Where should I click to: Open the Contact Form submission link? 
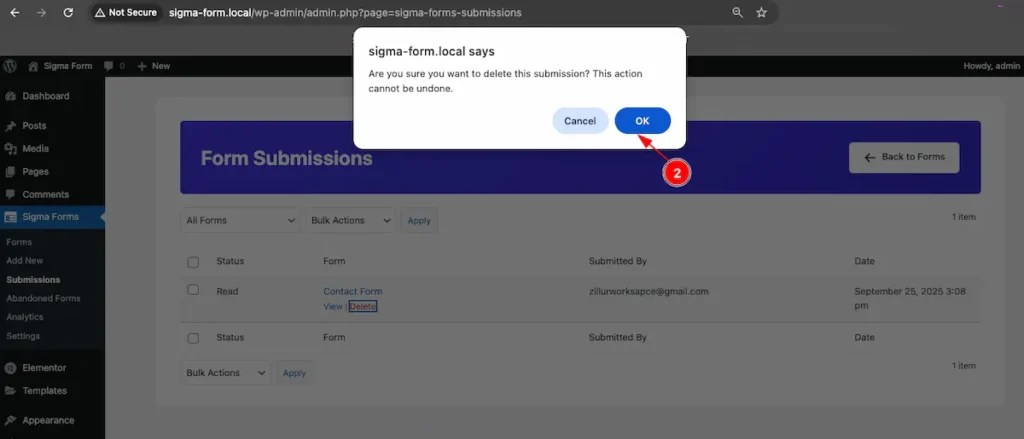point(353,291)
